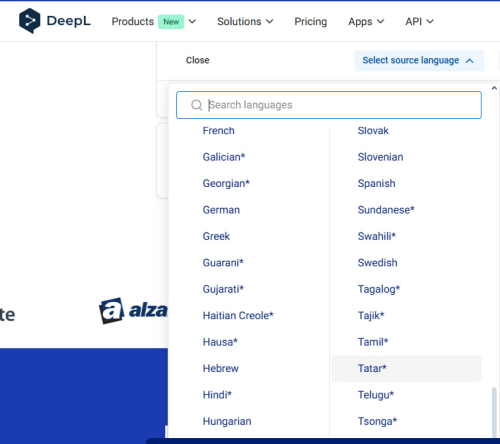Click the magnifier icon in search box
The height and width of the screenshot is (444, 500).
196,105
